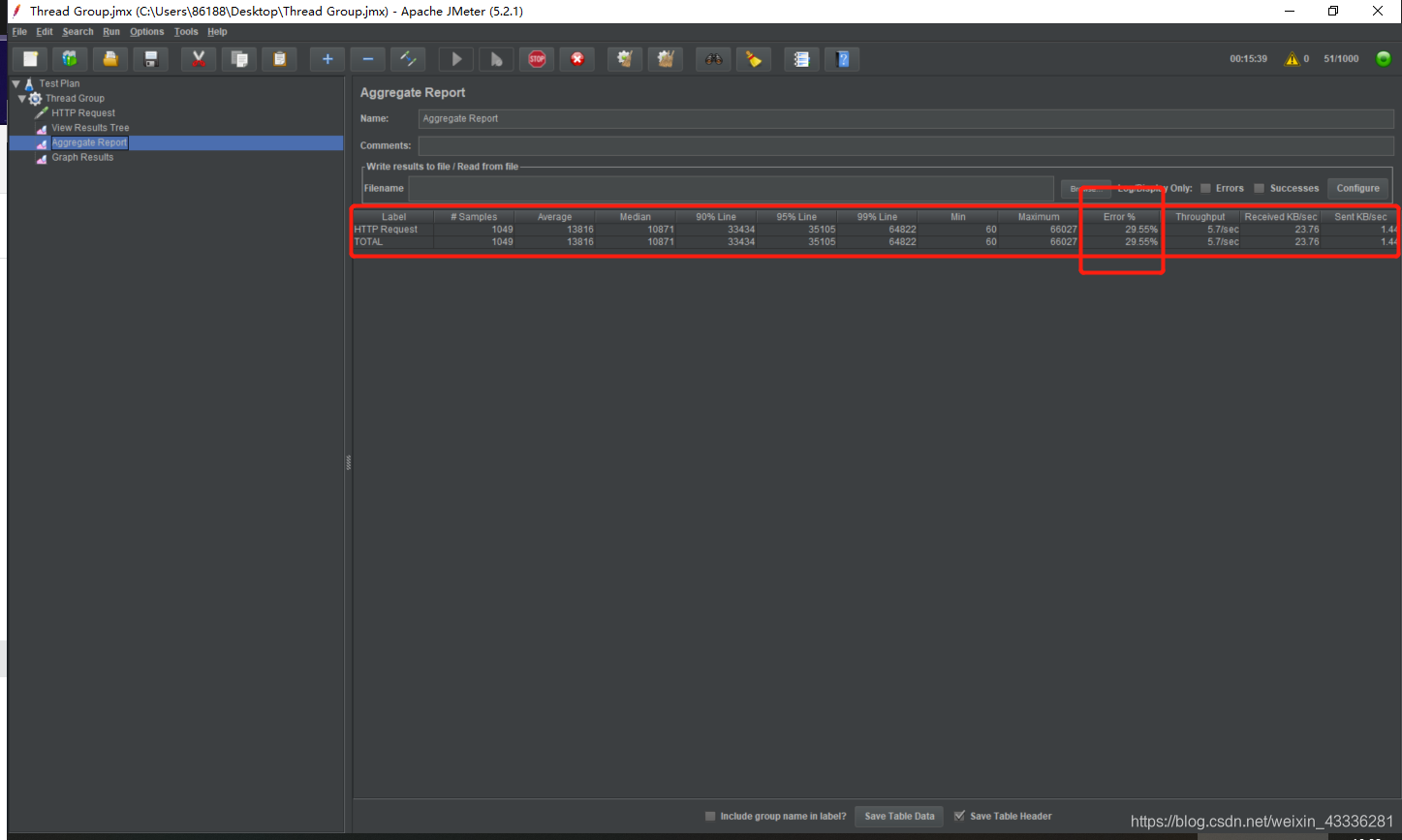
Task: Open the Edit menu
Action: (45, 32)
